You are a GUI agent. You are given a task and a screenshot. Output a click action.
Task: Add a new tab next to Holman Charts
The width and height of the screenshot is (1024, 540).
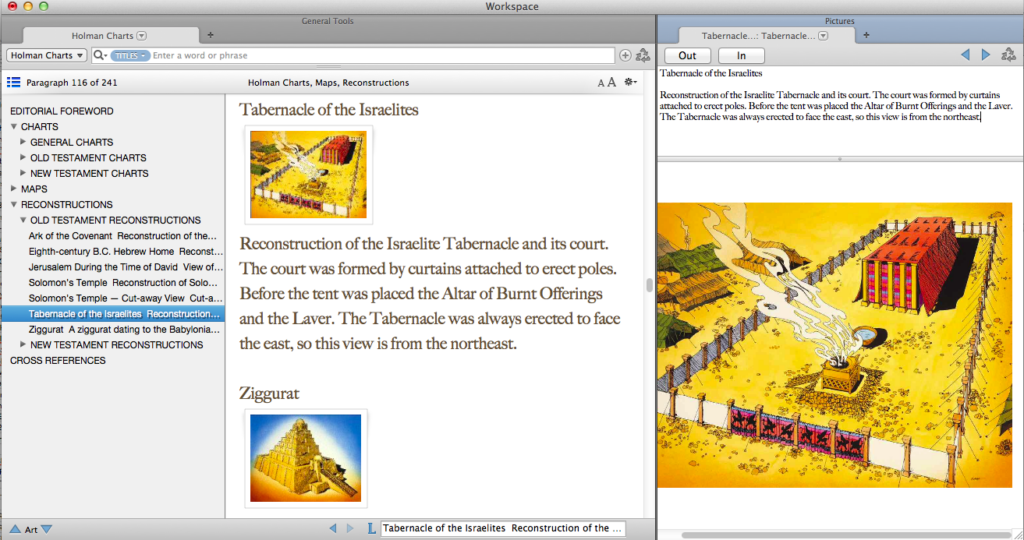click(210, 35)
